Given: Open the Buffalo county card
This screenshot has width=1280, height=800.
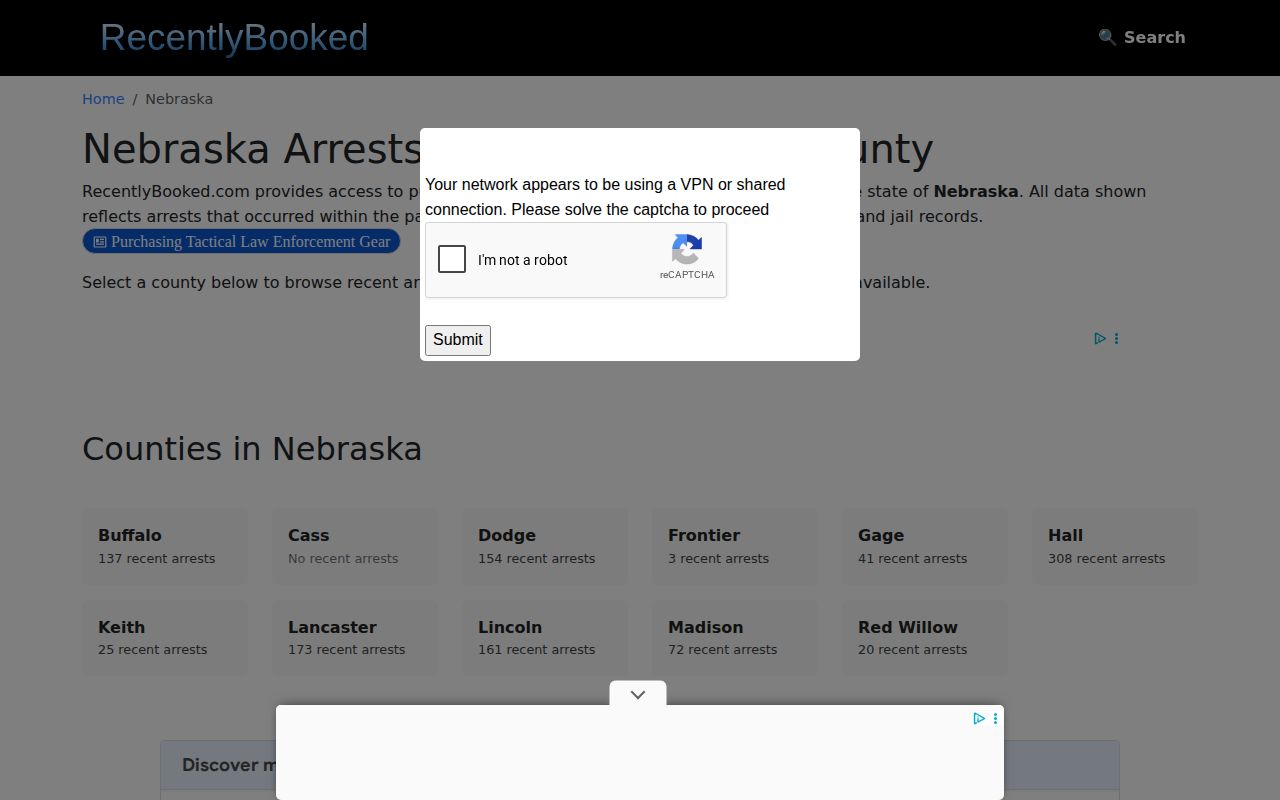Looking at the screenshot, I should click(x=165, y=546).
